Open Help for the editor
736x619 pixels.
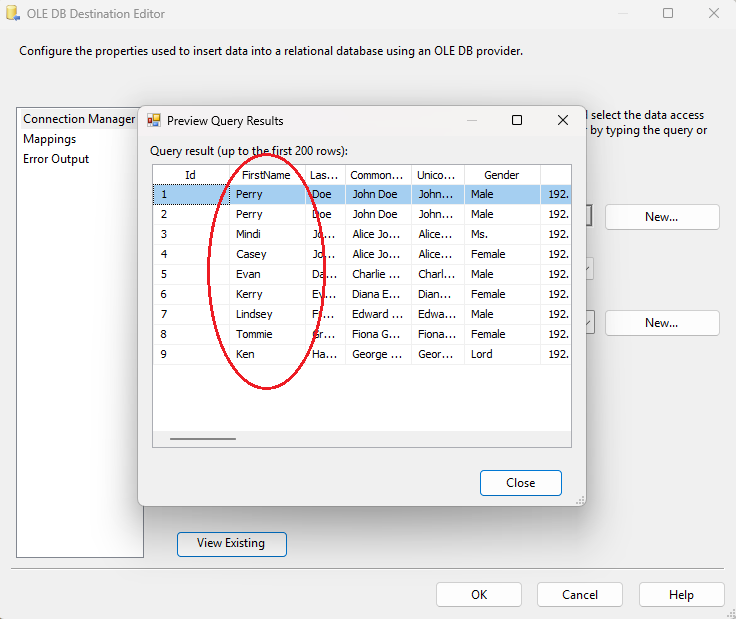[x=681, y=595]
